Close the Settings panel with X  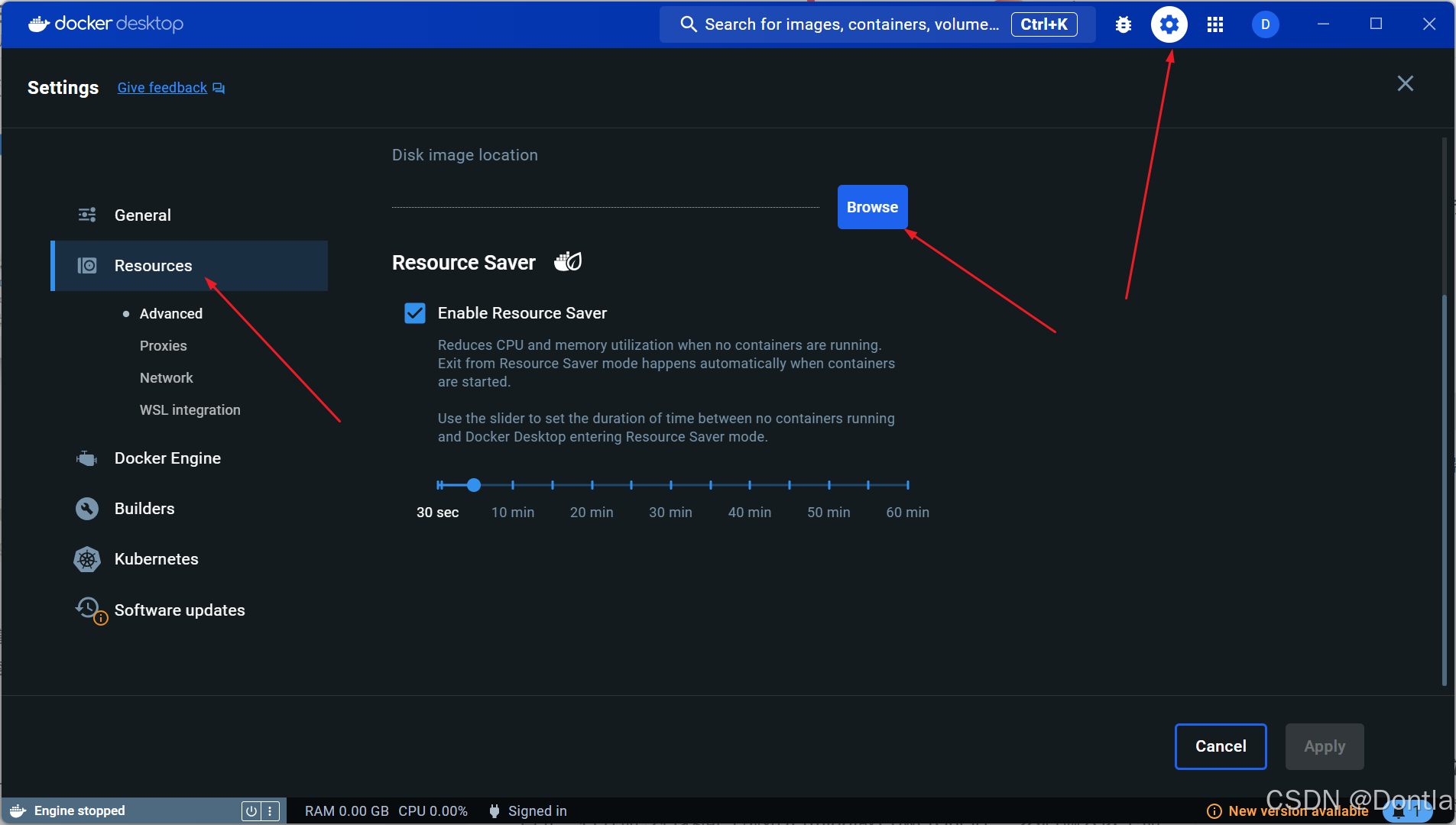coord(1405,83)
